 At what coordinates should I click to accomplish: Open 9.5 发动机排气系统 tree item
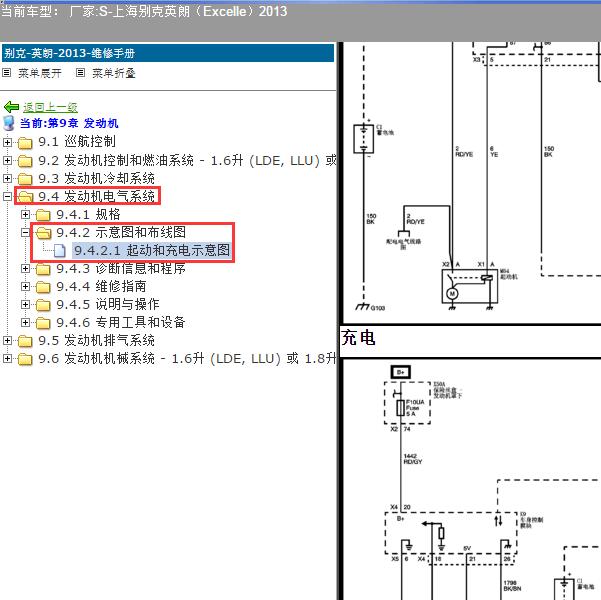point(96,340)
